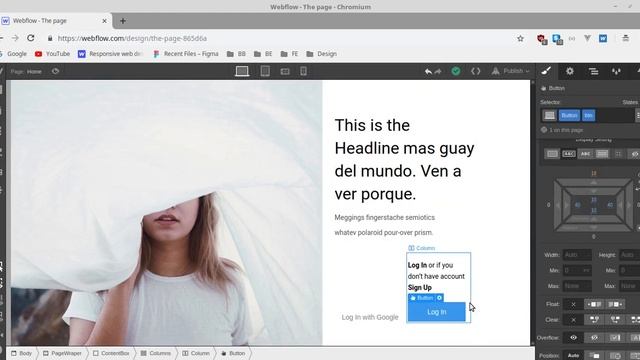Set Float to none (X)
Screen dimensions: 640x360
click(573, 304)
